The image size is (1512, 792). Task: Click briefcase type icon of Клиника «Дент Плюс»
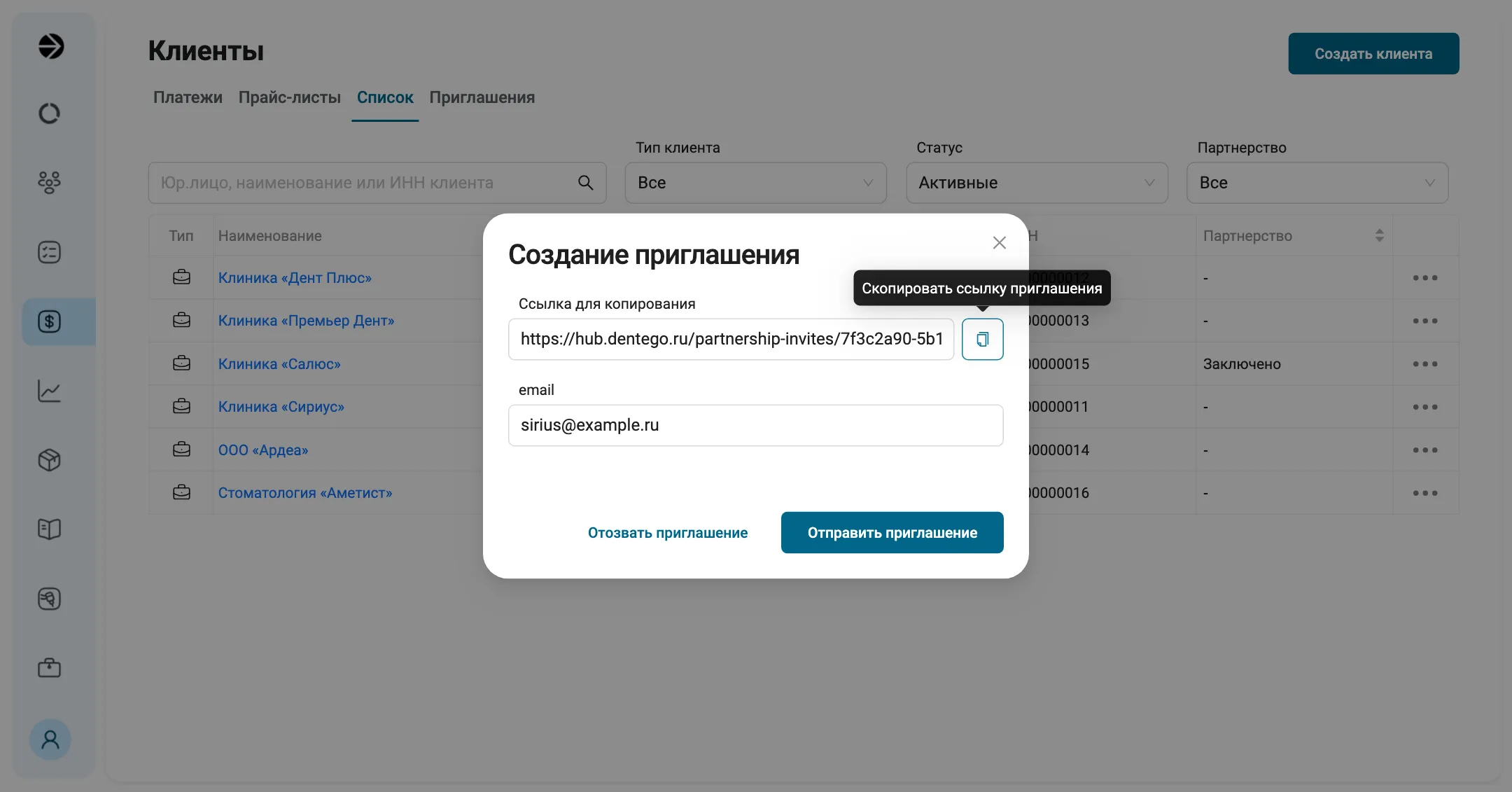tap(181, 277)
